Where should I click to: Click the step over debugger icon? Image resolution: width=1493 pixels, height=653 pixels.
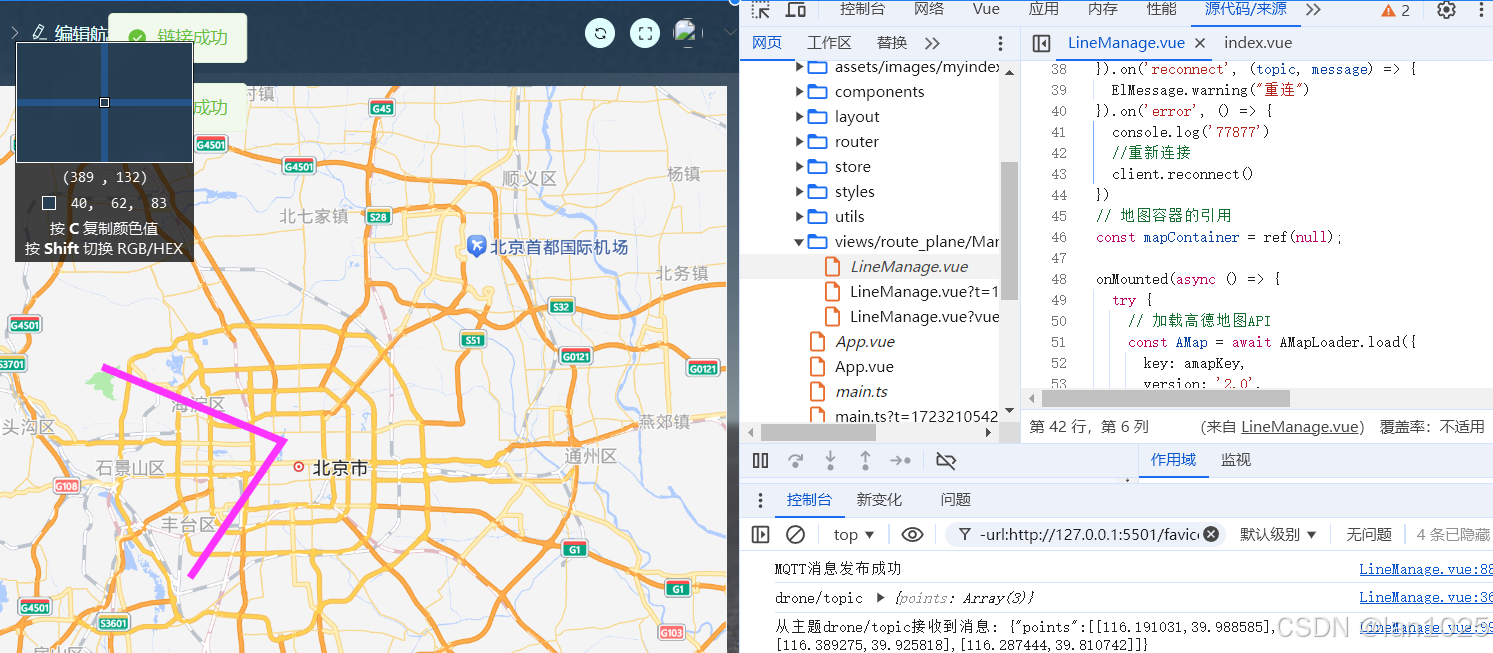click(x=795, y=460)
